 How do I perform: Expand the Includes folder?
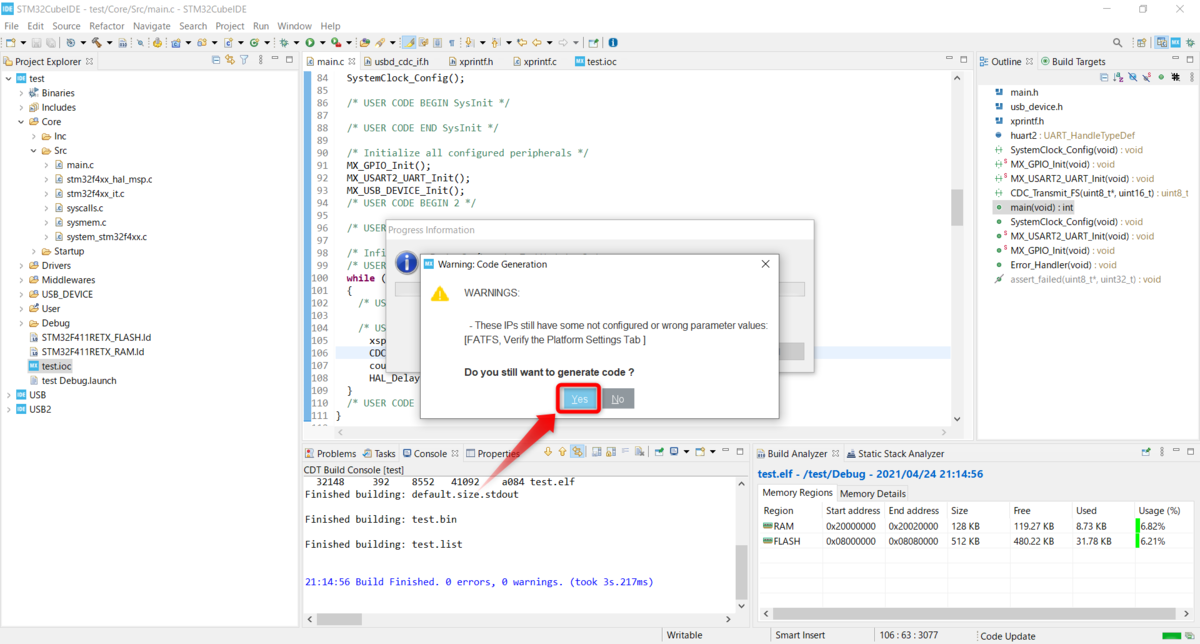[x=21, y=107]
